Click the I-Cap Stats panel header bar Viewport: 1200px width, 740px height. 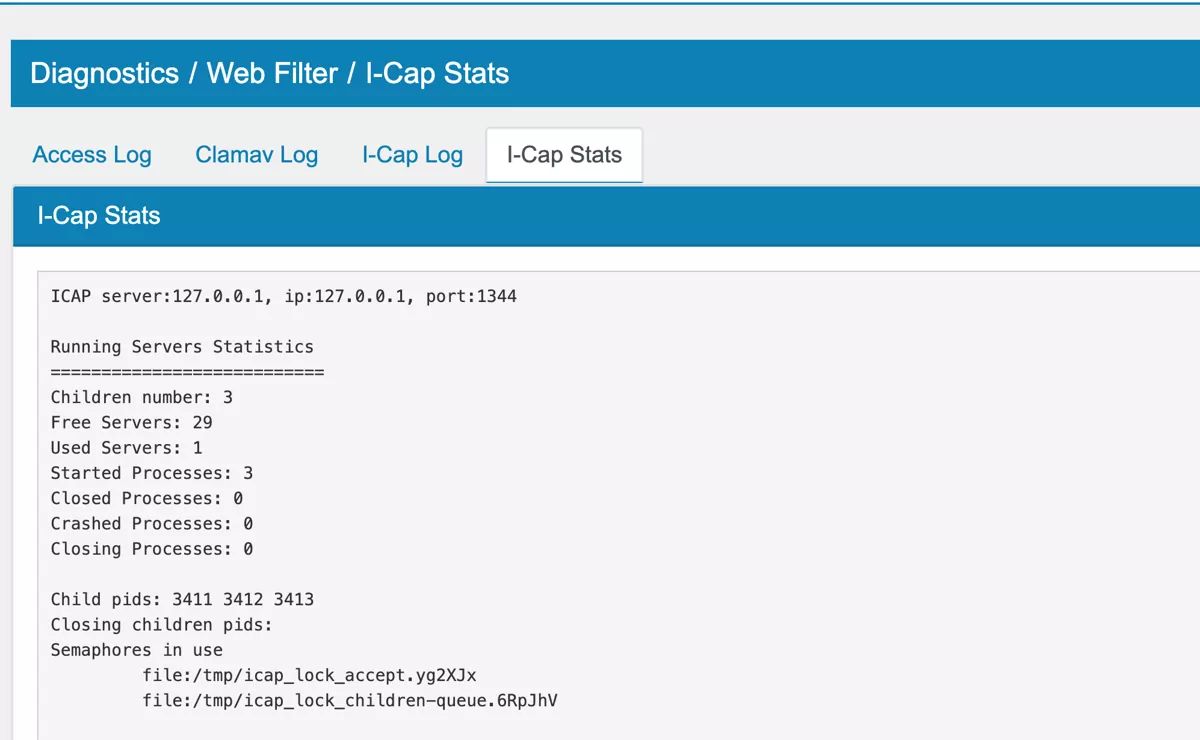98,216
